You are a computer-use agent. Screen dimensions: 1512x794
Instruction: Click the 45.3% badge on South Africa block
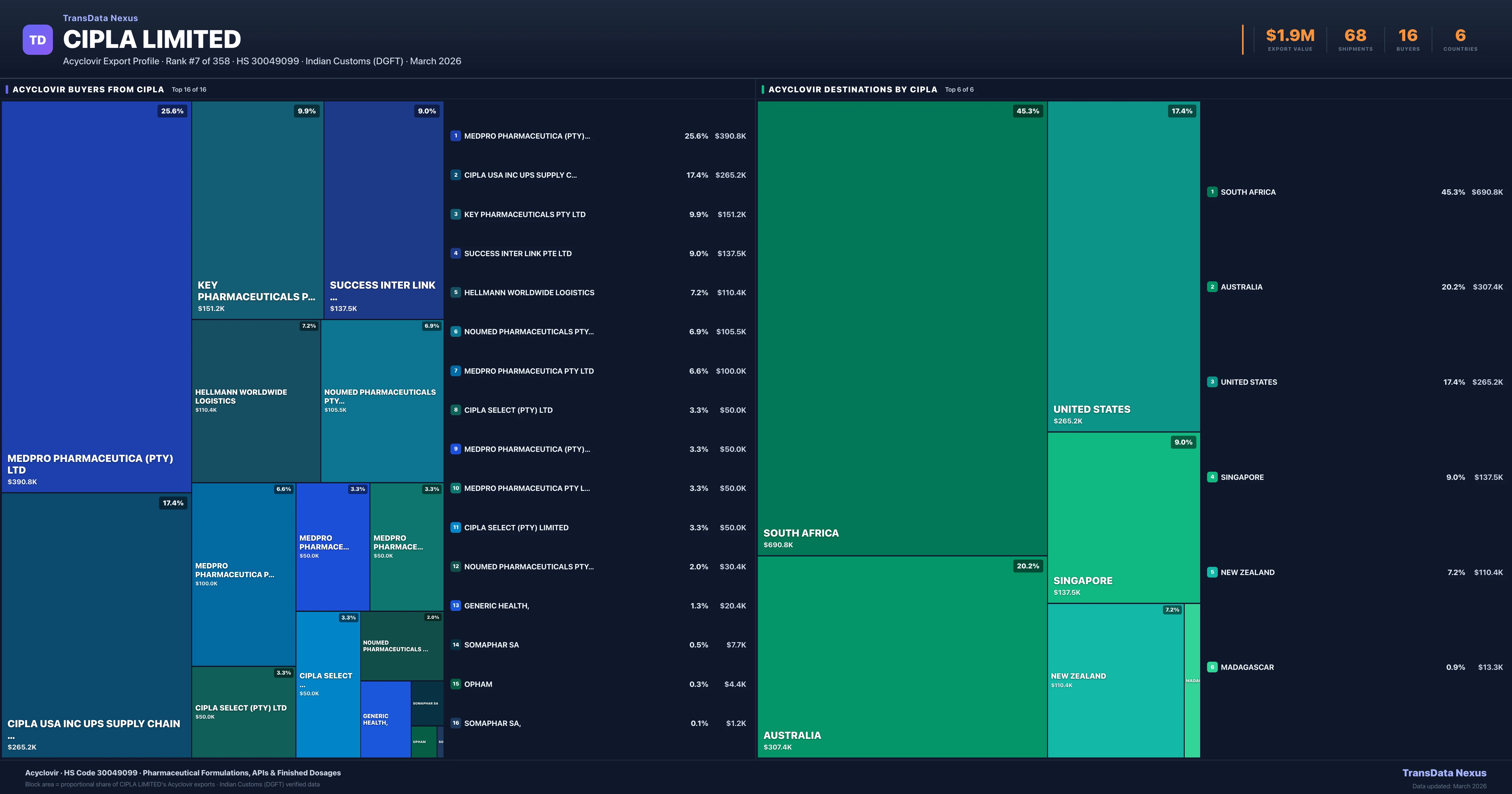tap(1028, 110)
